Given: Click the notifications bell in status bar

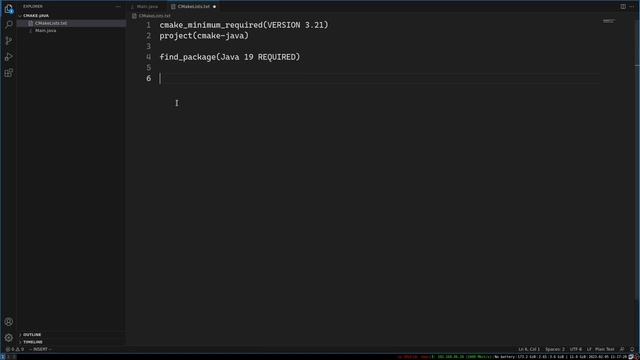Looking at the screenshot, I should (x=632, y=349).
